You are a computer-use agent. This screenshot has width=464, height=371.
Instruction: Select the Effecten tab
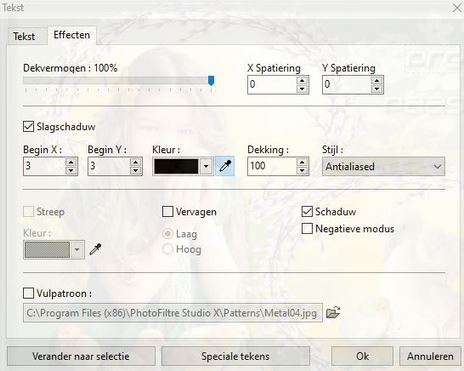72,35
